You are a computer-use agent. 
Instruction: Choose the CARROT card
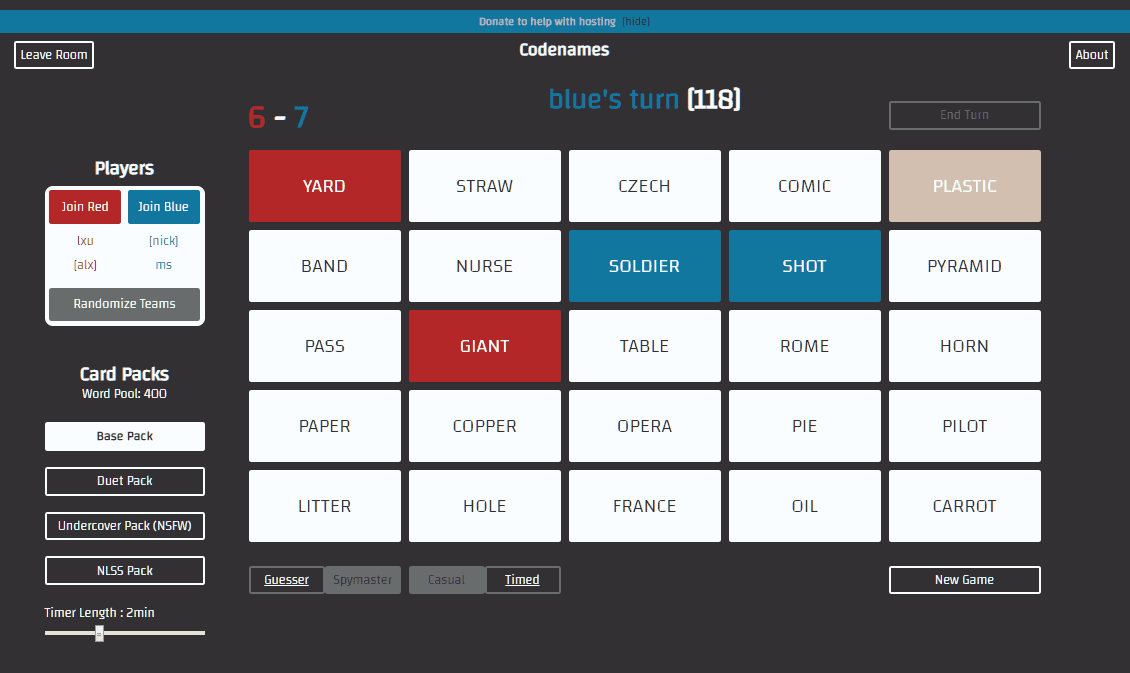[964, 506]
